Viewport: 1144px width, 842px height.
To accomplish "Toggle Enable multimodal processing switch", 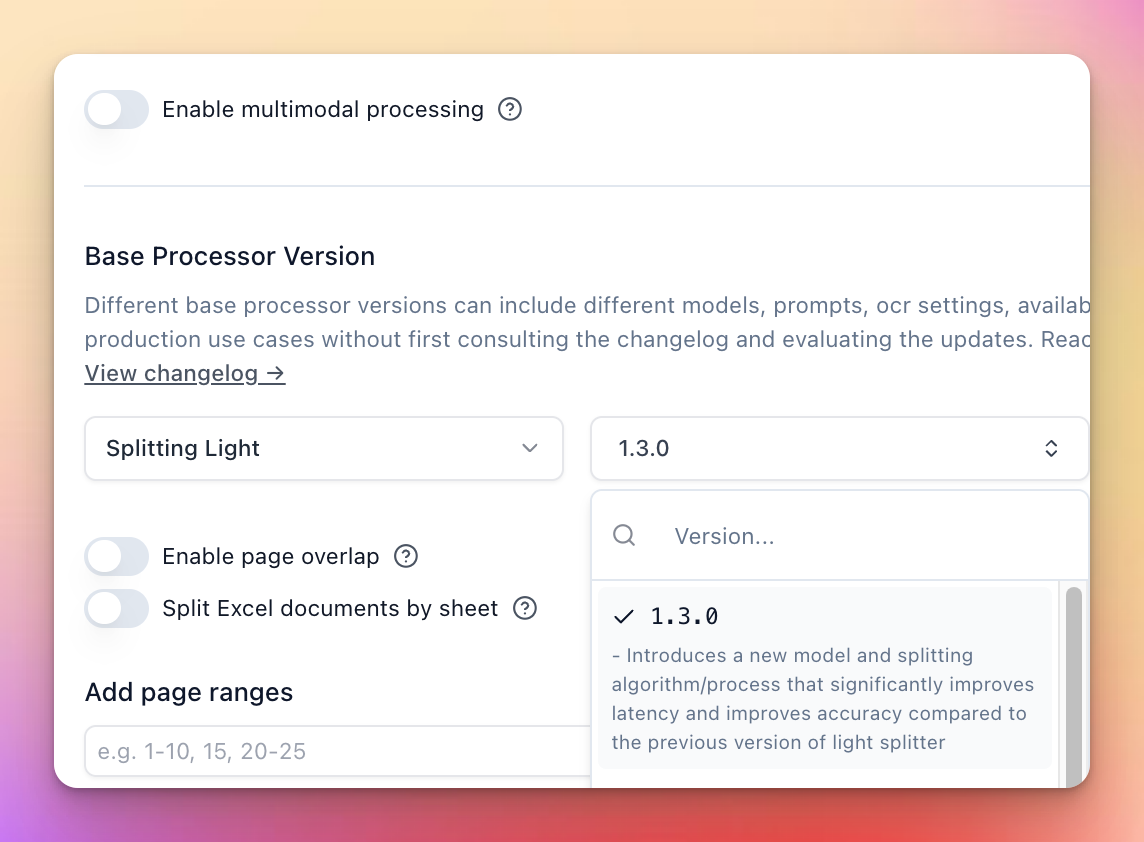I will (x=117, y=109).
